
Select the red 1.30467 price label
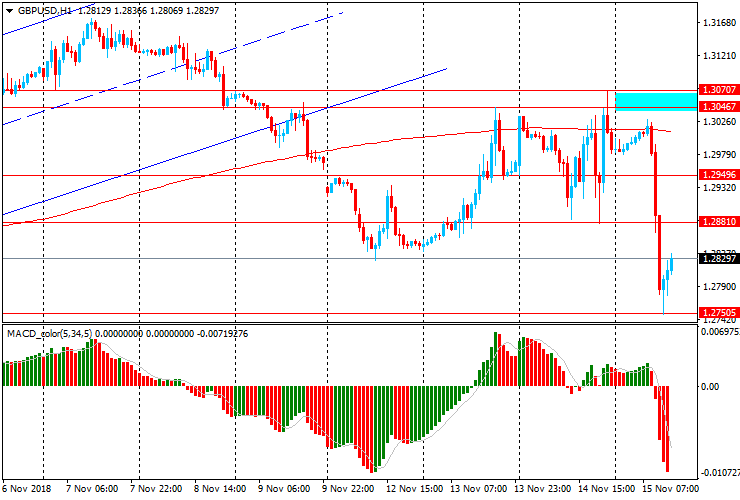719,106
